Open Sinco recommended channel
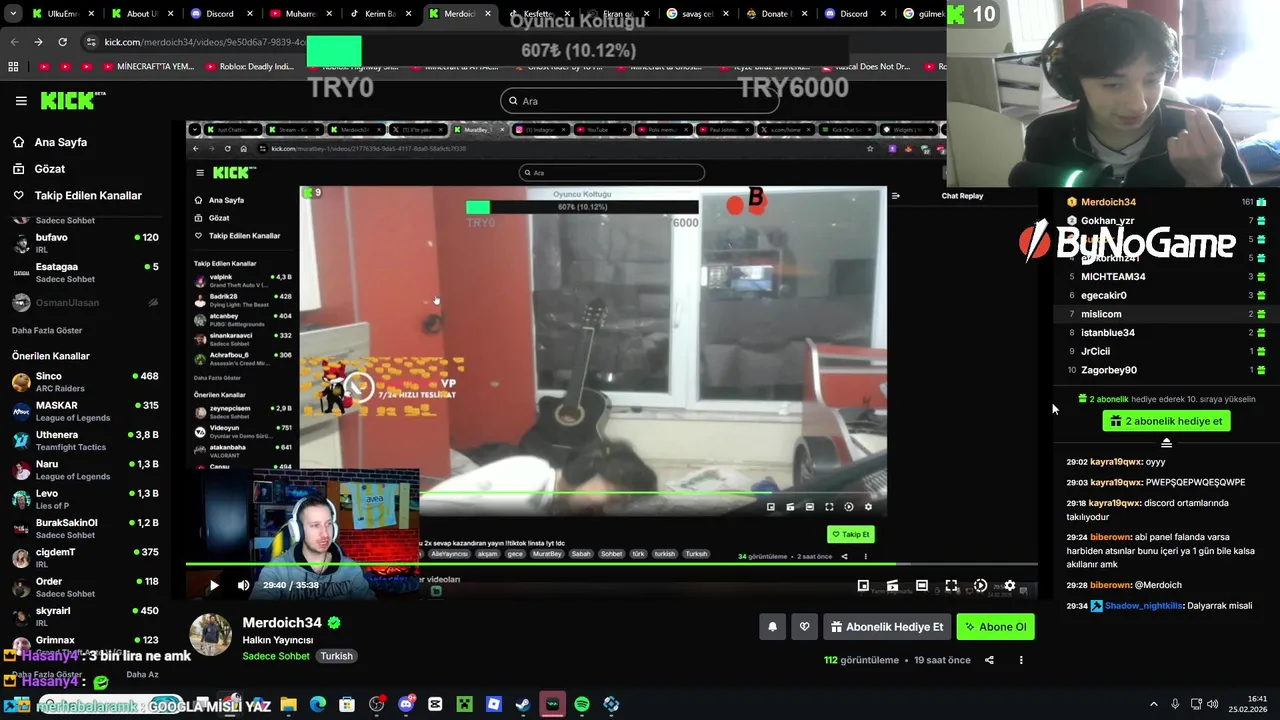The width and height of the screenshot is (1280, 720). (85, 382)
